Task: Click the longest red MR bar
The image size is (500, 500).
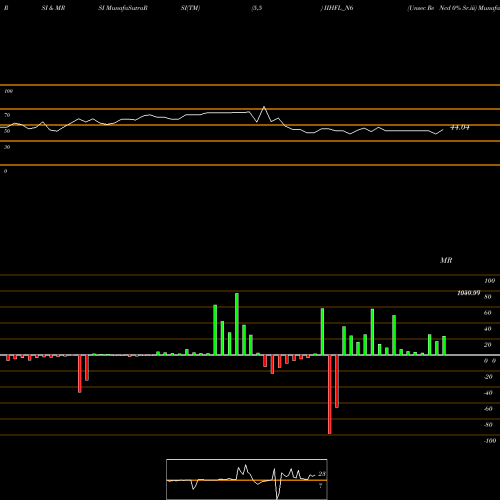Action: click(x=330, y=394)
